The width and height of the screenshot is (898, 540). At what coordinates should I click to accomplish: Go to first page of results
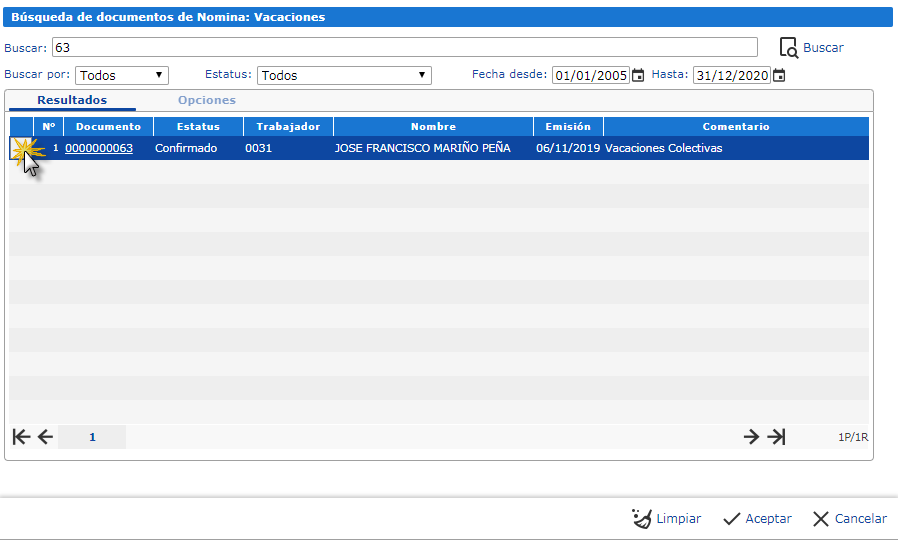[21, 436]
